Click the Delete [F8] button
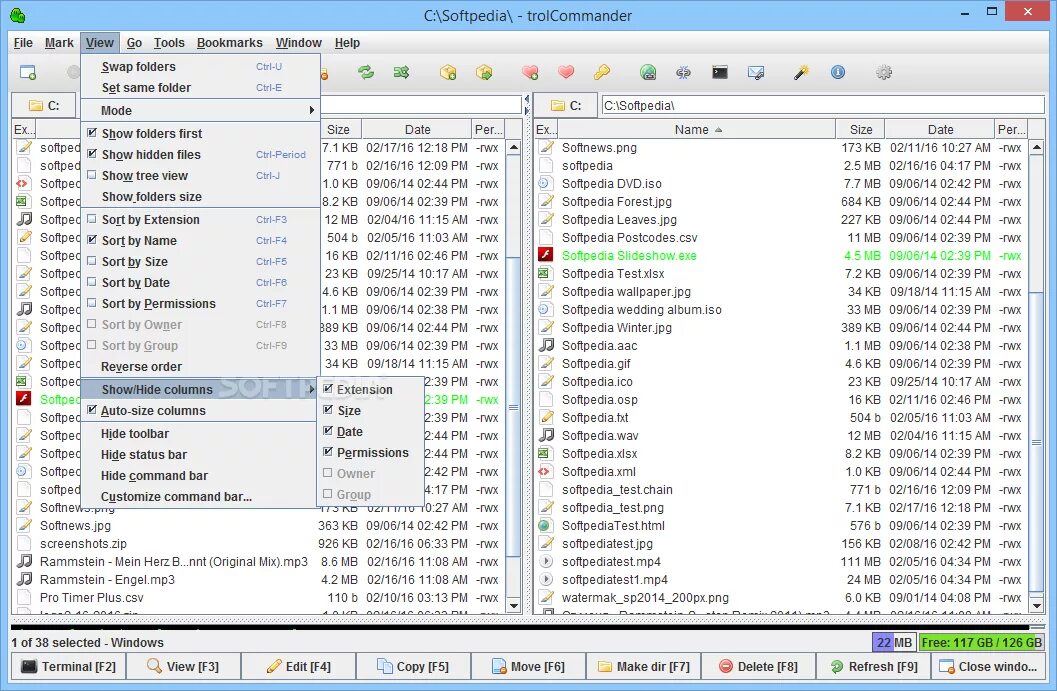This screenshot has width=1057, height=691. (758, 666)
